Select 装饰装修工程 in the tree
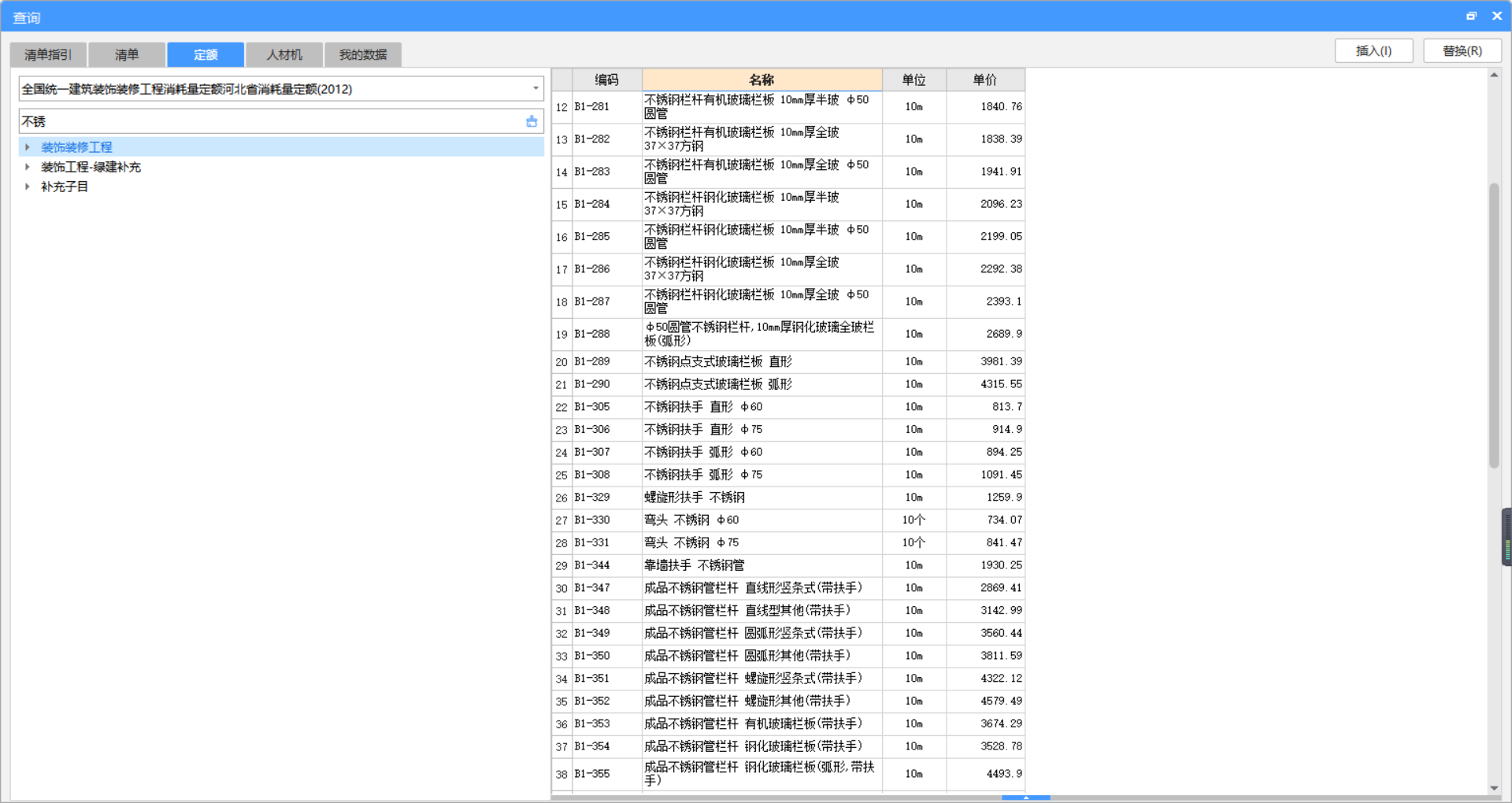This screenshot has width=1512, height=803. [x=76, y=147]
